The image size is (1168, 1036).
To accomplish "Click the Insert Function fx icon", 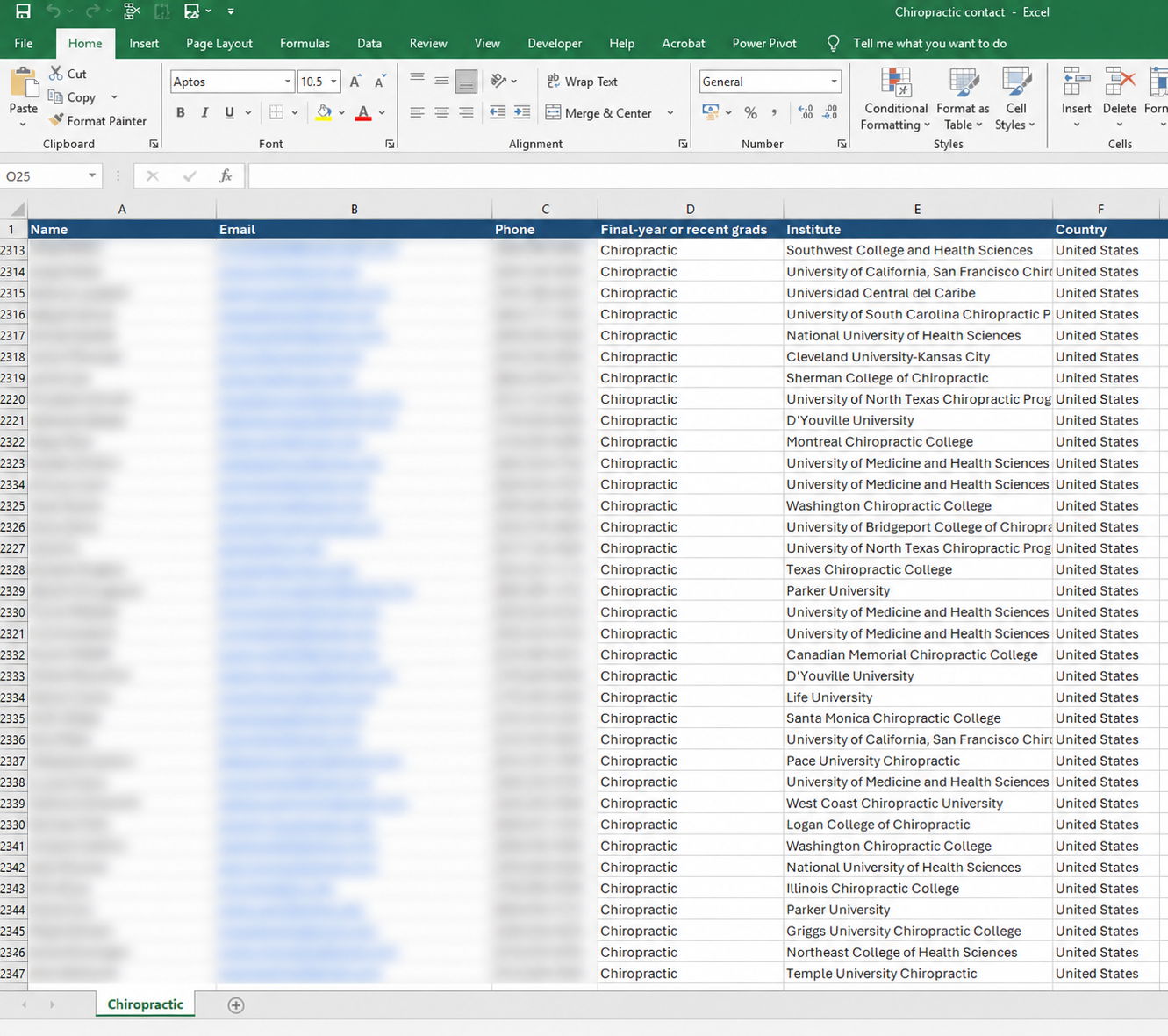I will [226, 176].
